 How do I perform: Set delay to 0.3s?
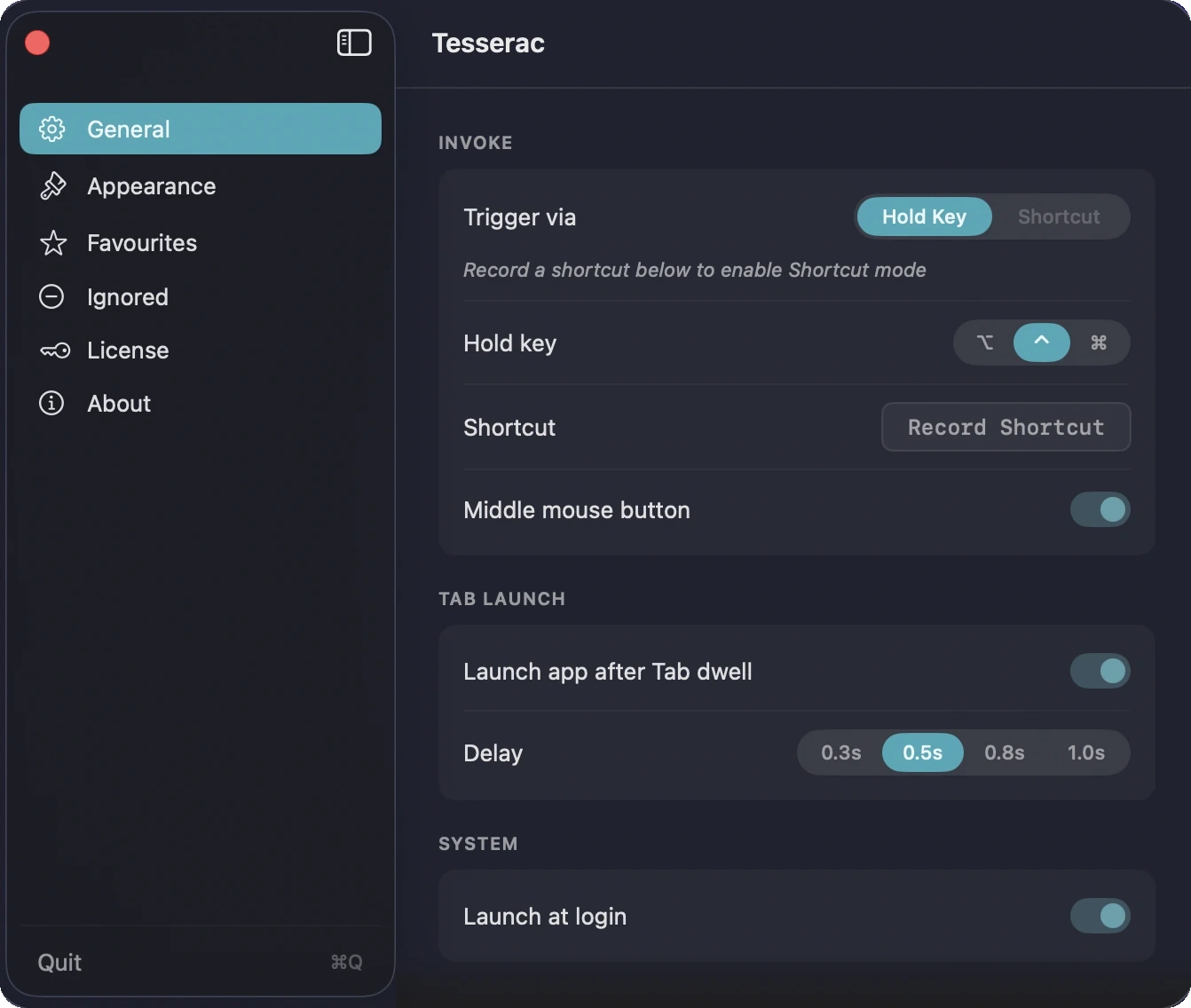pos(841,752)
